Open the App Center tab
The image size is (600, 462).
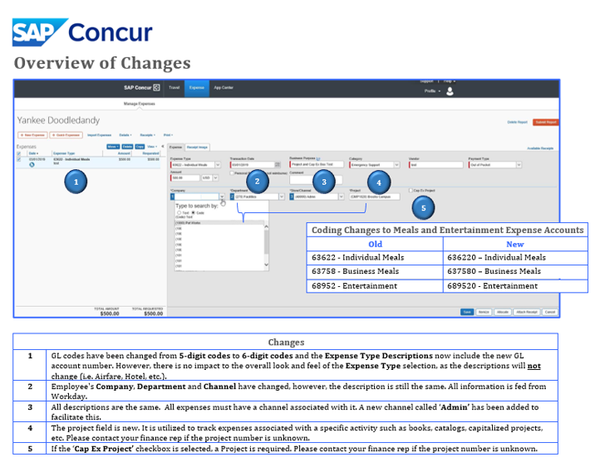click(x=223, y=89)
